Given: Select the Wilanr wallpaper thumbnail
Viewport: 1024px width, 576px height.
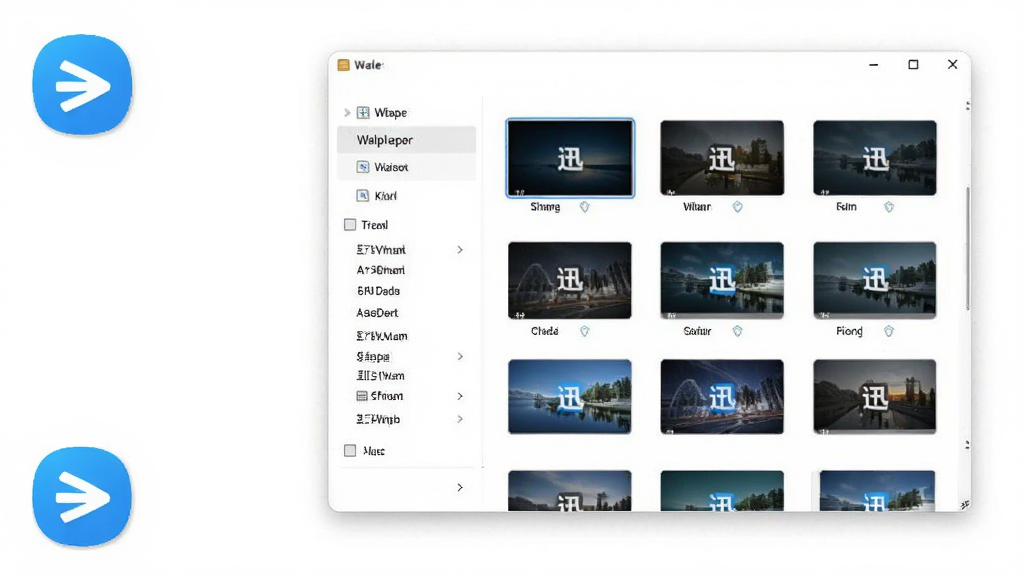Looking at the screenshot, I should click(722, 158).
